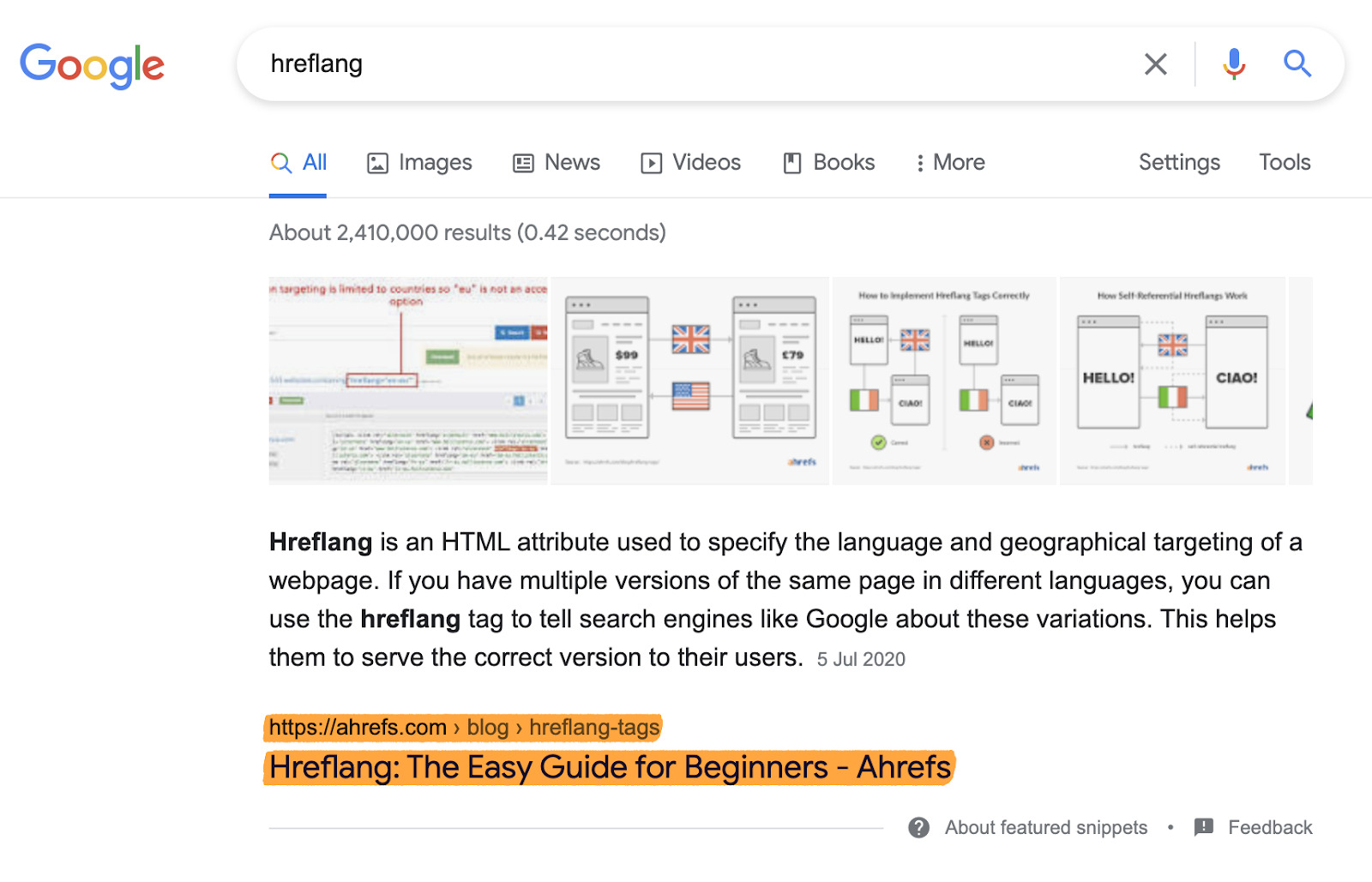Switch to the News tab

pos(557,163)
